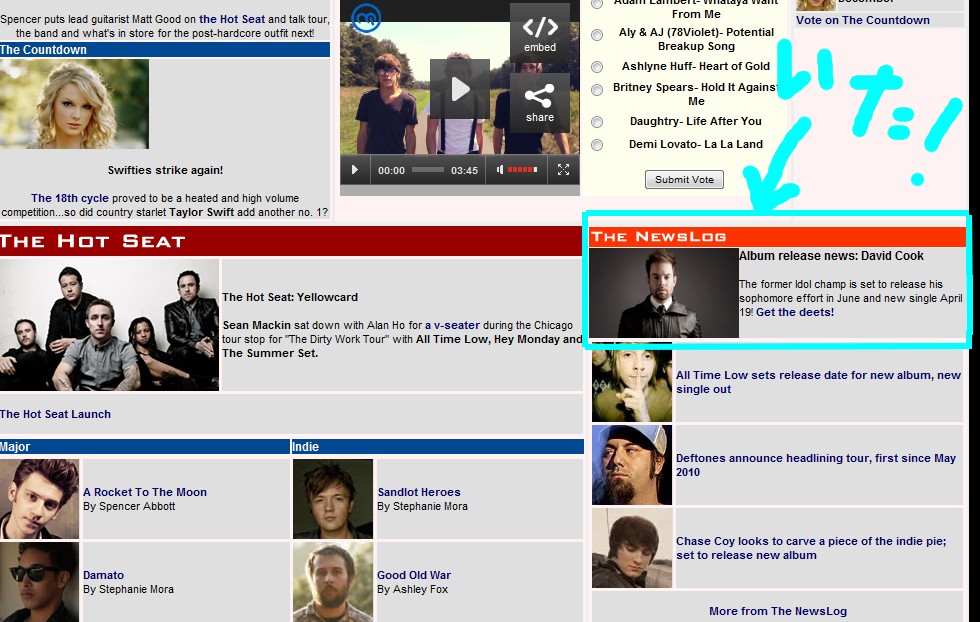This screenshot has height=622, width=980.
Task: Enter fullscreen mode on video player
Action: pos(563,169)
